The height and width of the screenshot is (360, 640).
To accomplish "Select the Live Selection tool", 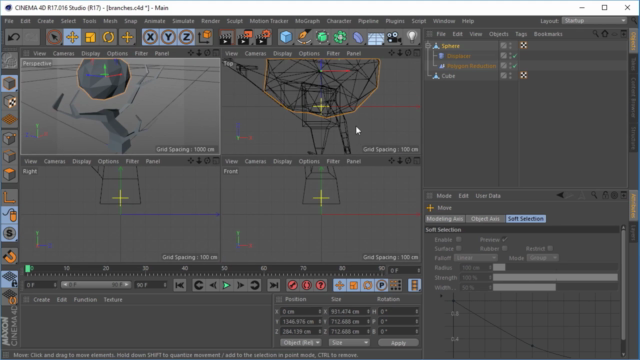I will [x=54, y=37].
